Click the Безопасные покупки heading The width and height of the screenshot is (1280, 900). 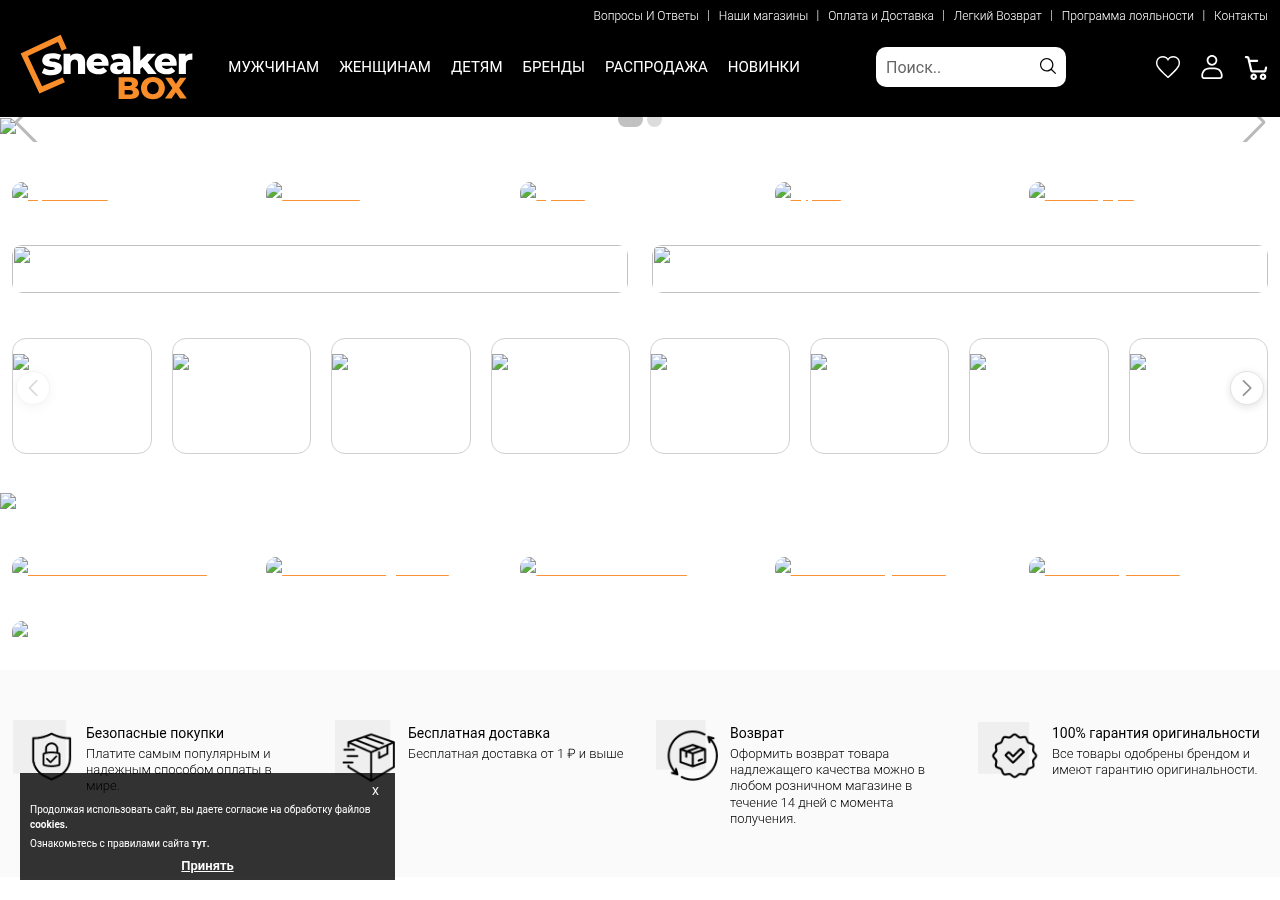coord(155,733)
